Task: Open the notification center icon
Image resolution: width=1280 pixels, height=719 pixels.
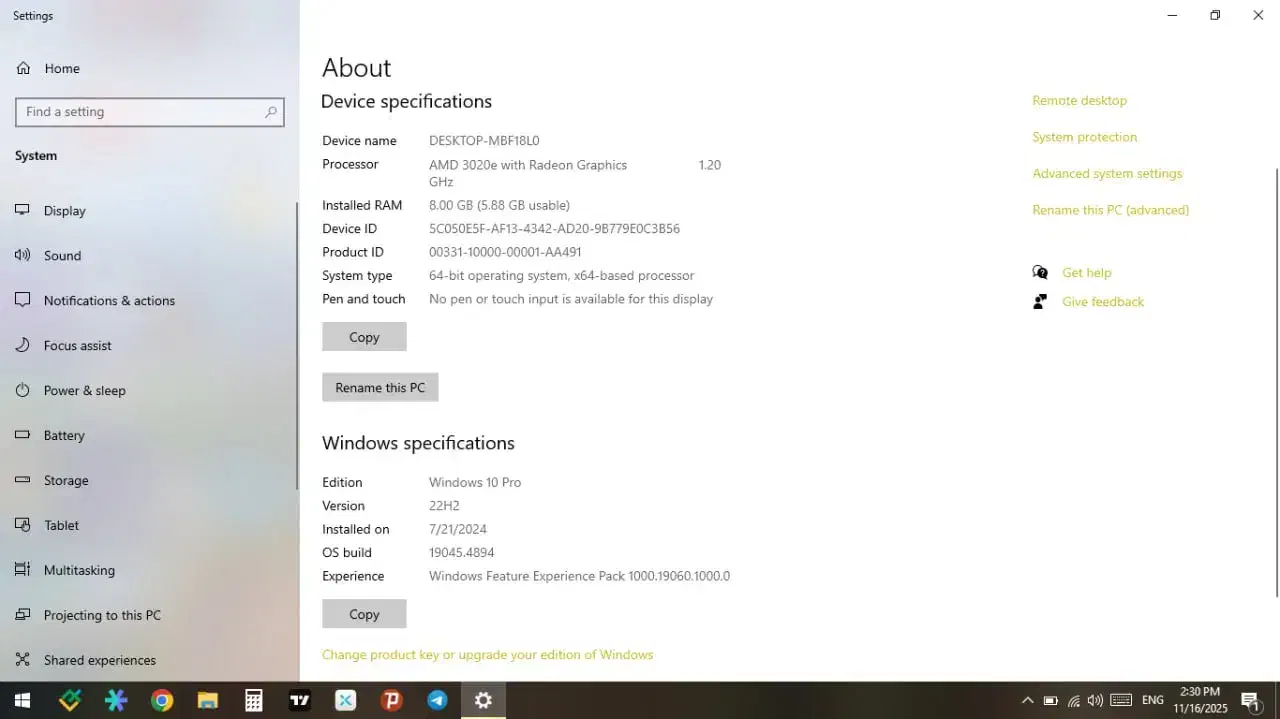Action: [x=1250, y=700]
